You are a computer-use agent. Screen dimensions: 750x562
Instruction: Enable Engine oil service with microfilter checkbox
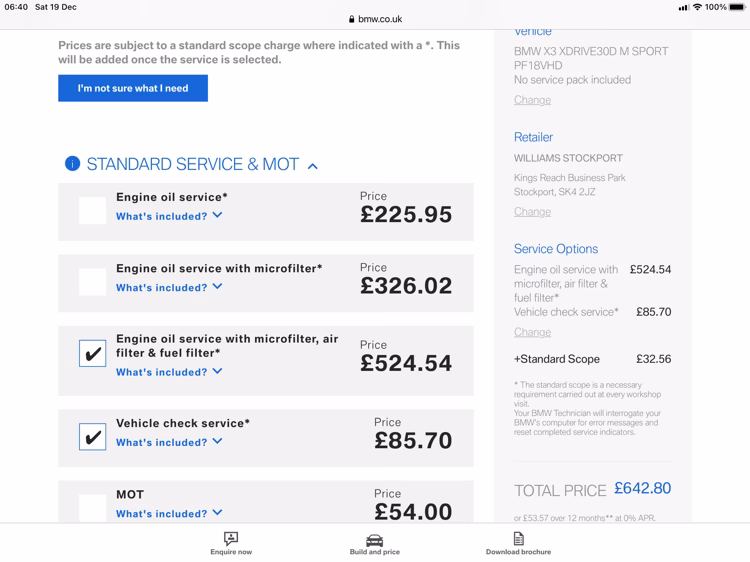93,282
